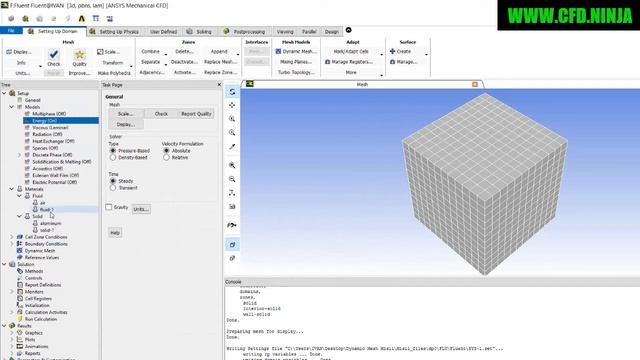This screenshot has width=640, height=360.
Task: Switch to the User Defined tab
Action: coord(163,31)
